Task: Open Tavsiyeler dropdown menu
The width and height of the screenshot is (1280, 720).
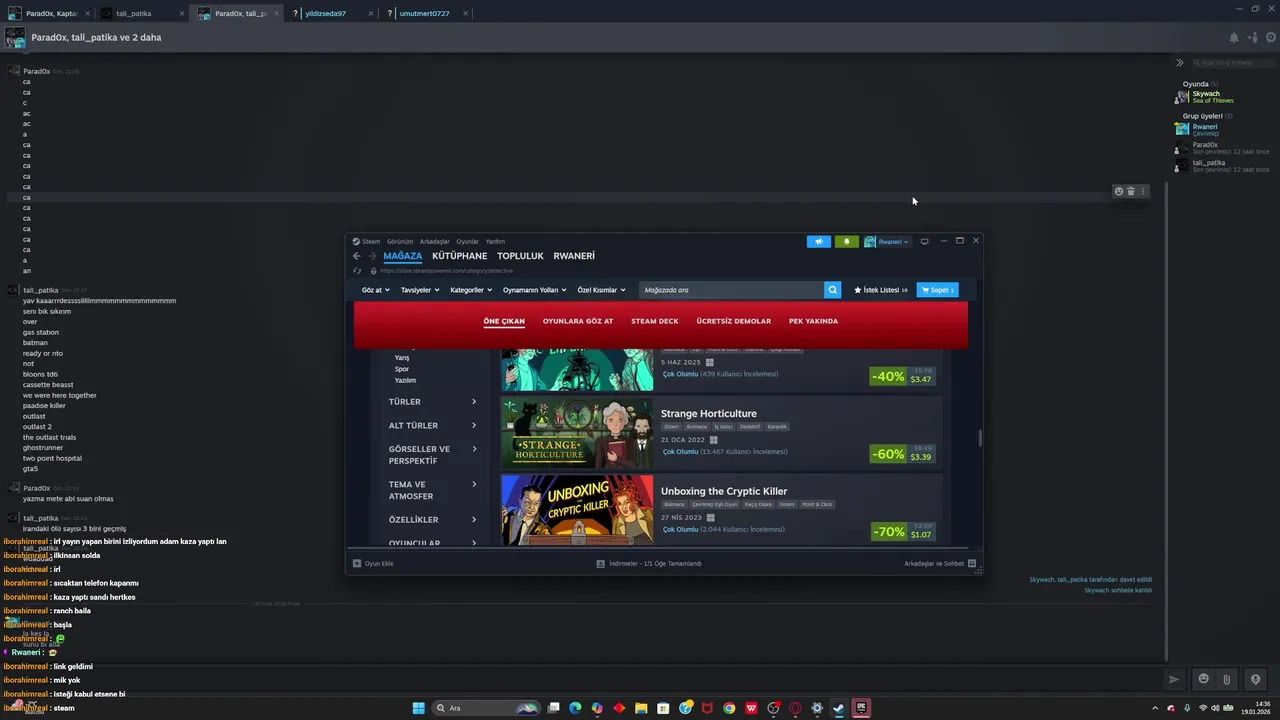Action: point(420,290)
